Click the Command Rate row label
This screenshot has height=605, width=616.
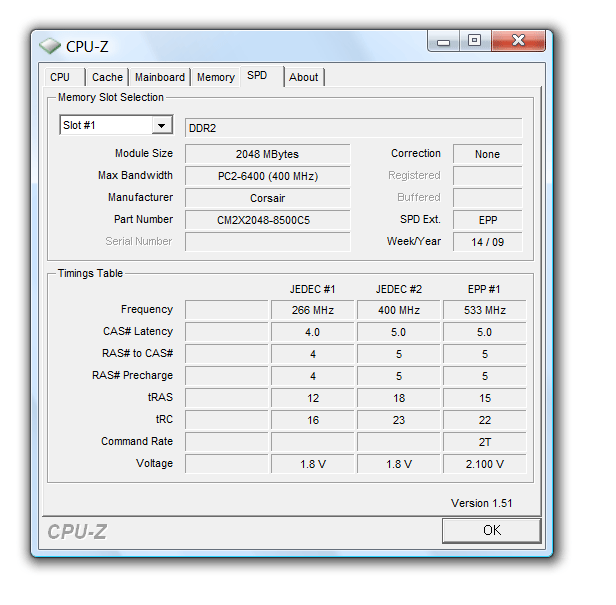[x=137, y=442]
